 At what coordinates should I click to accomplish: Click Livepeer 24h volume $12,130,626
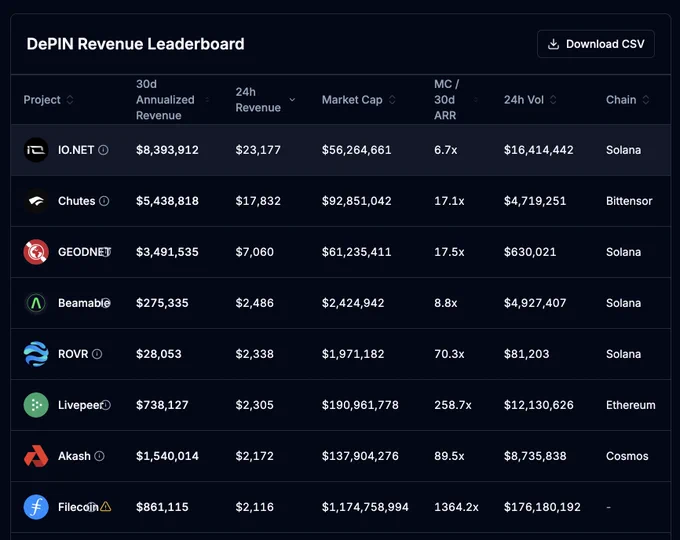click(539, 405)
